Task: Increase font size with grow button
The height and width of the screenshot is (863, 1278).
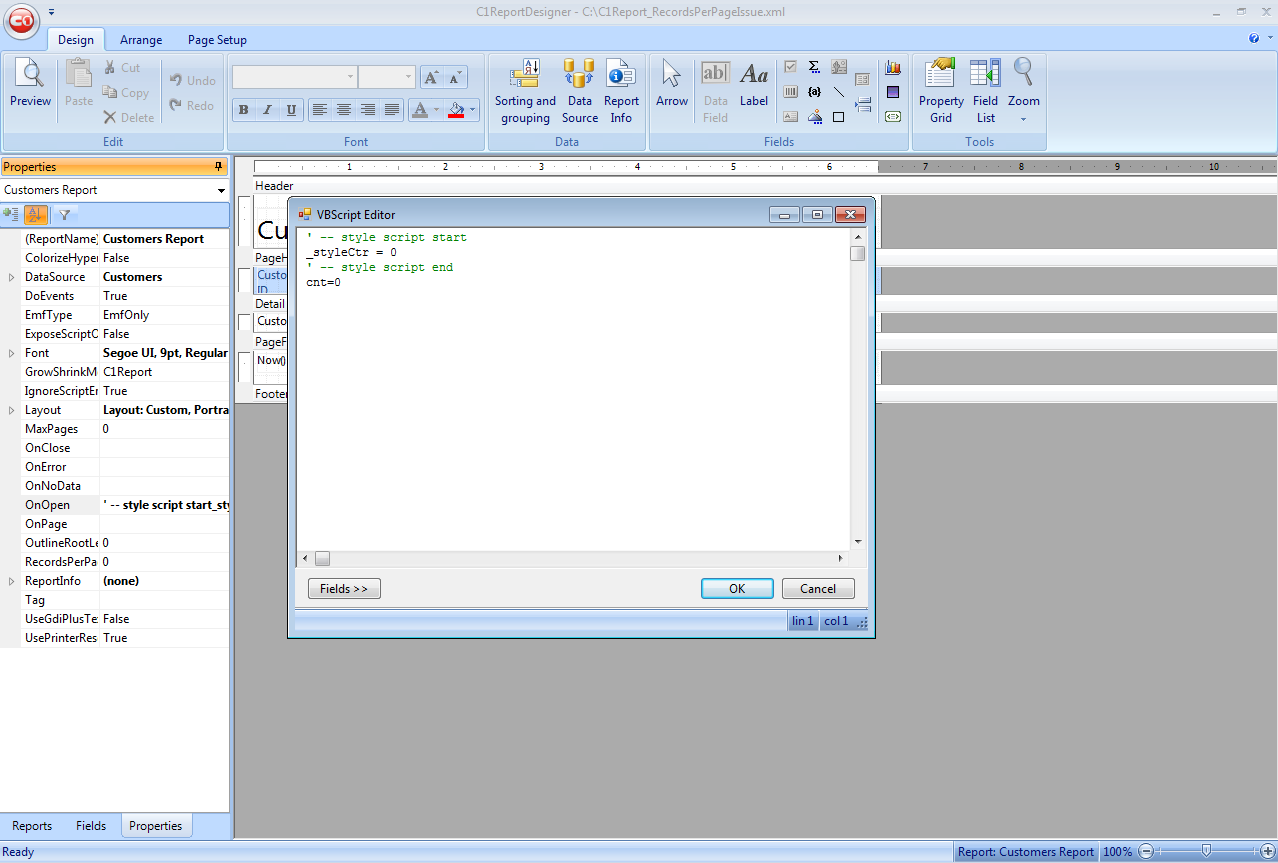Action: 432,77
